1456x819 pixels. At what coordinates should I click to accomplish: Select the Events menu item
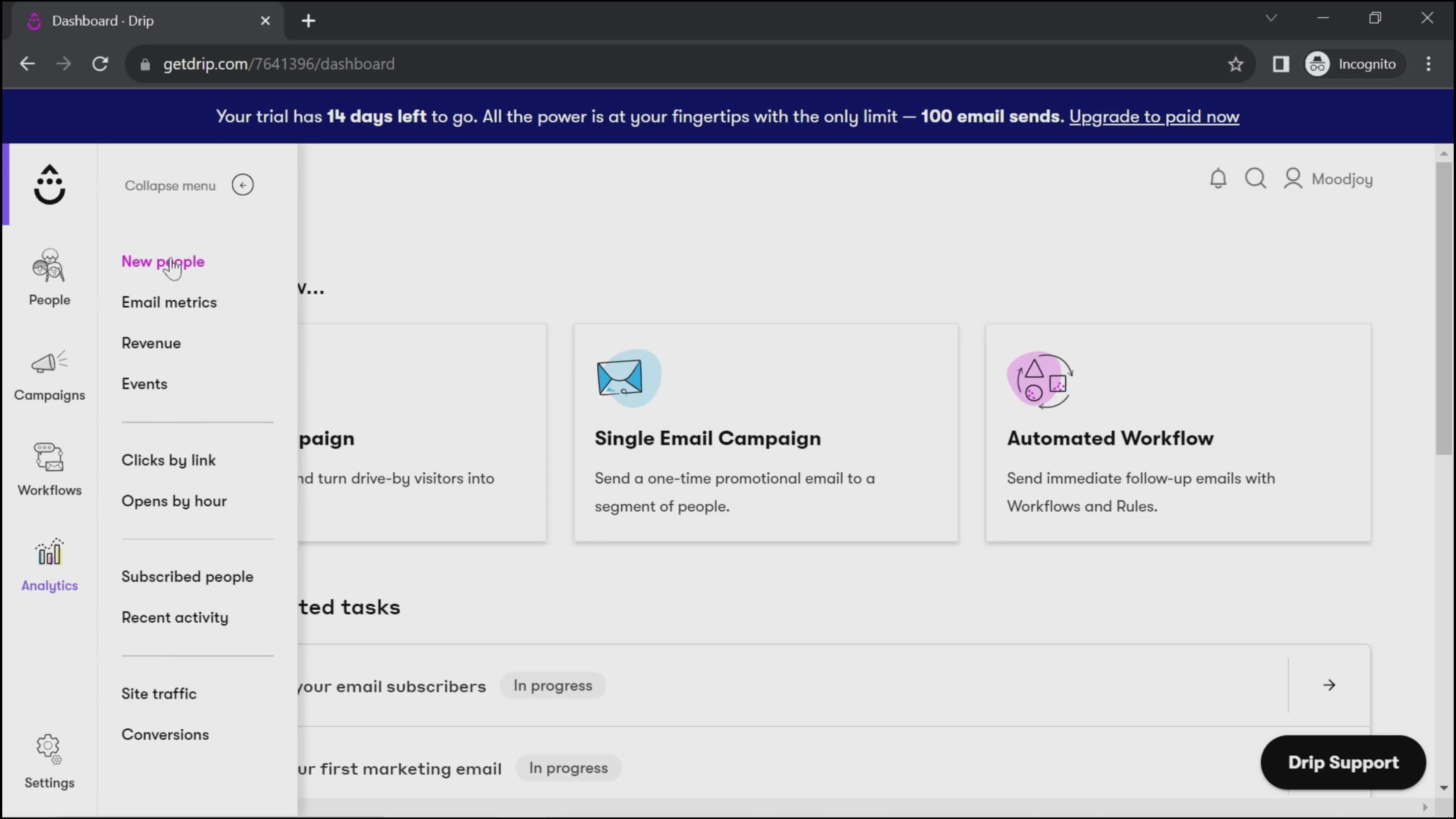coord(144,383)
